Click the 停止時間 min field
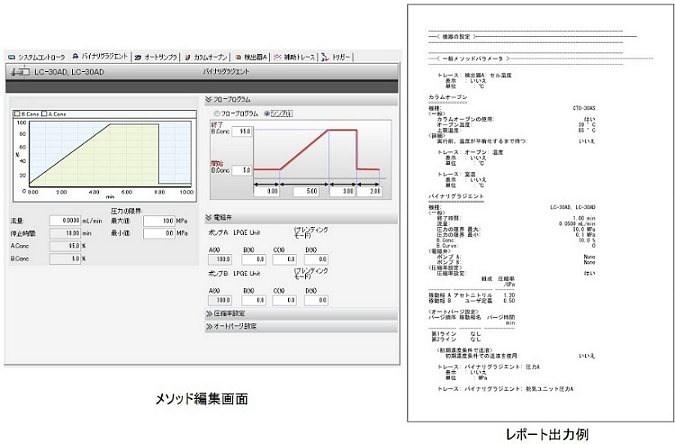Image resolution: width=675 pixels, height=444 pixels. (x=65, y=233)
